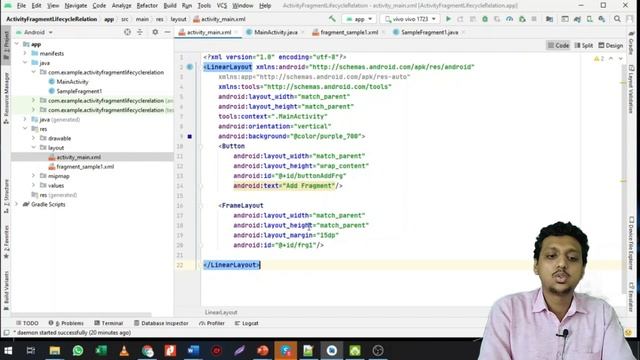The image size is (640, 360).
Task: Click the gutter icon beside LinearLayout line
Action: pyautogui.click(x=190, y=67)
